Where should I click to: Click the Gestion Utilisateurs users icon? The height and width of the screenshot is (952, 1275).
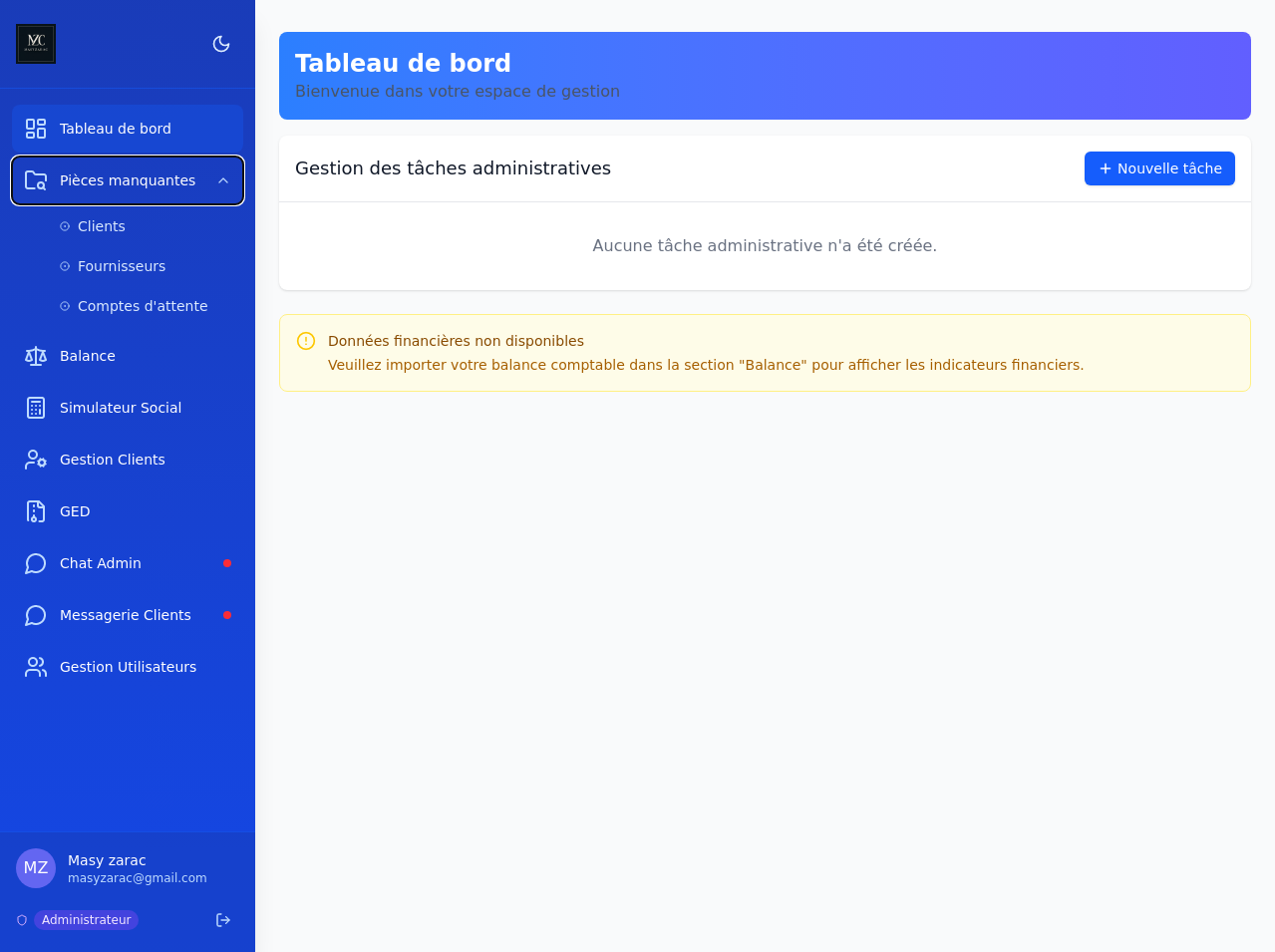pos(35,667)
